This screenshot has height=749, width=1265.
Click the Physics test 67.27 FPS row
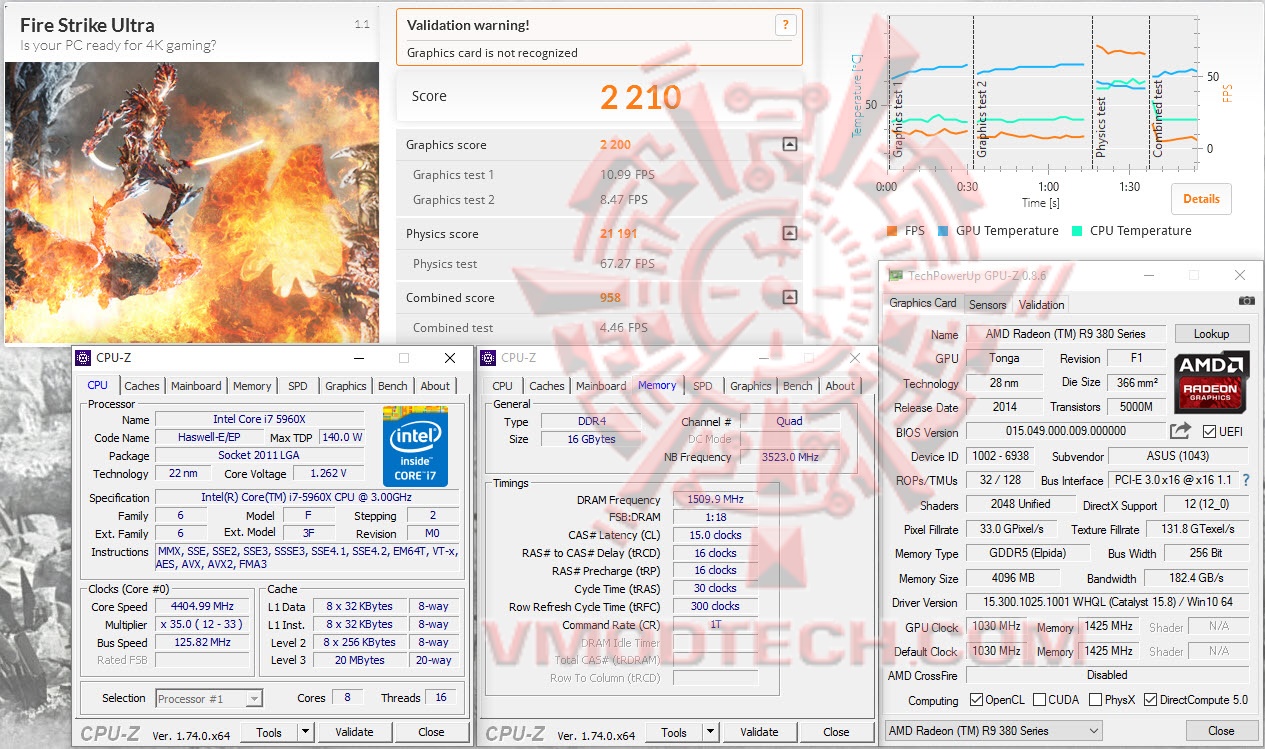600,264
